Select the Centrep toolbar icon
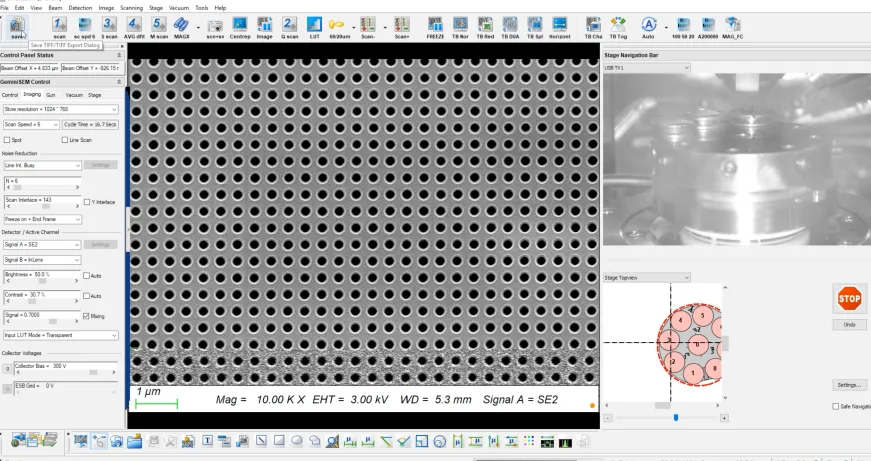 click(240, 27)
